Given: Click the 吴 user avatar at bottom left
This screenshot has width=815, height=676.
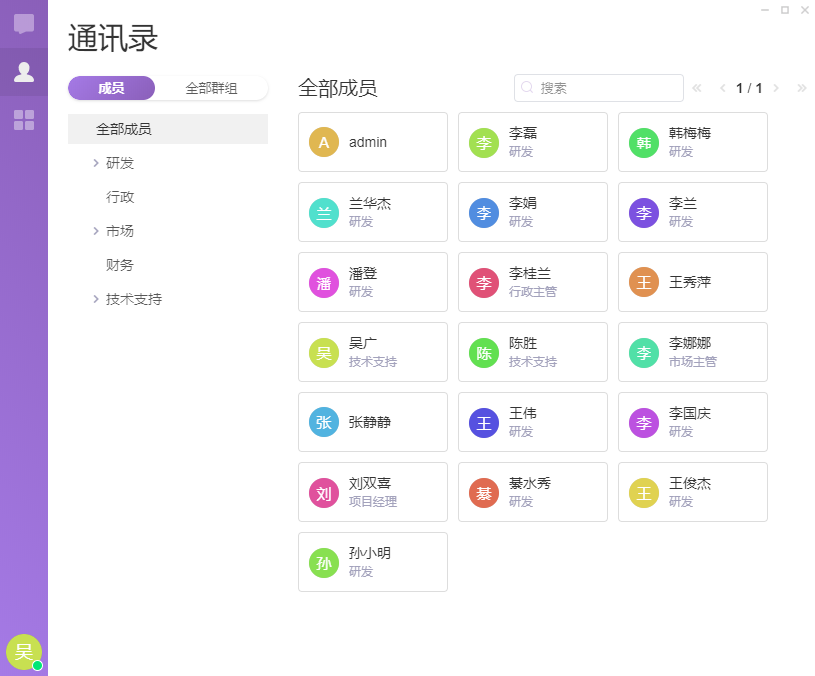Looking at the screenshot, I should (24, 652).
